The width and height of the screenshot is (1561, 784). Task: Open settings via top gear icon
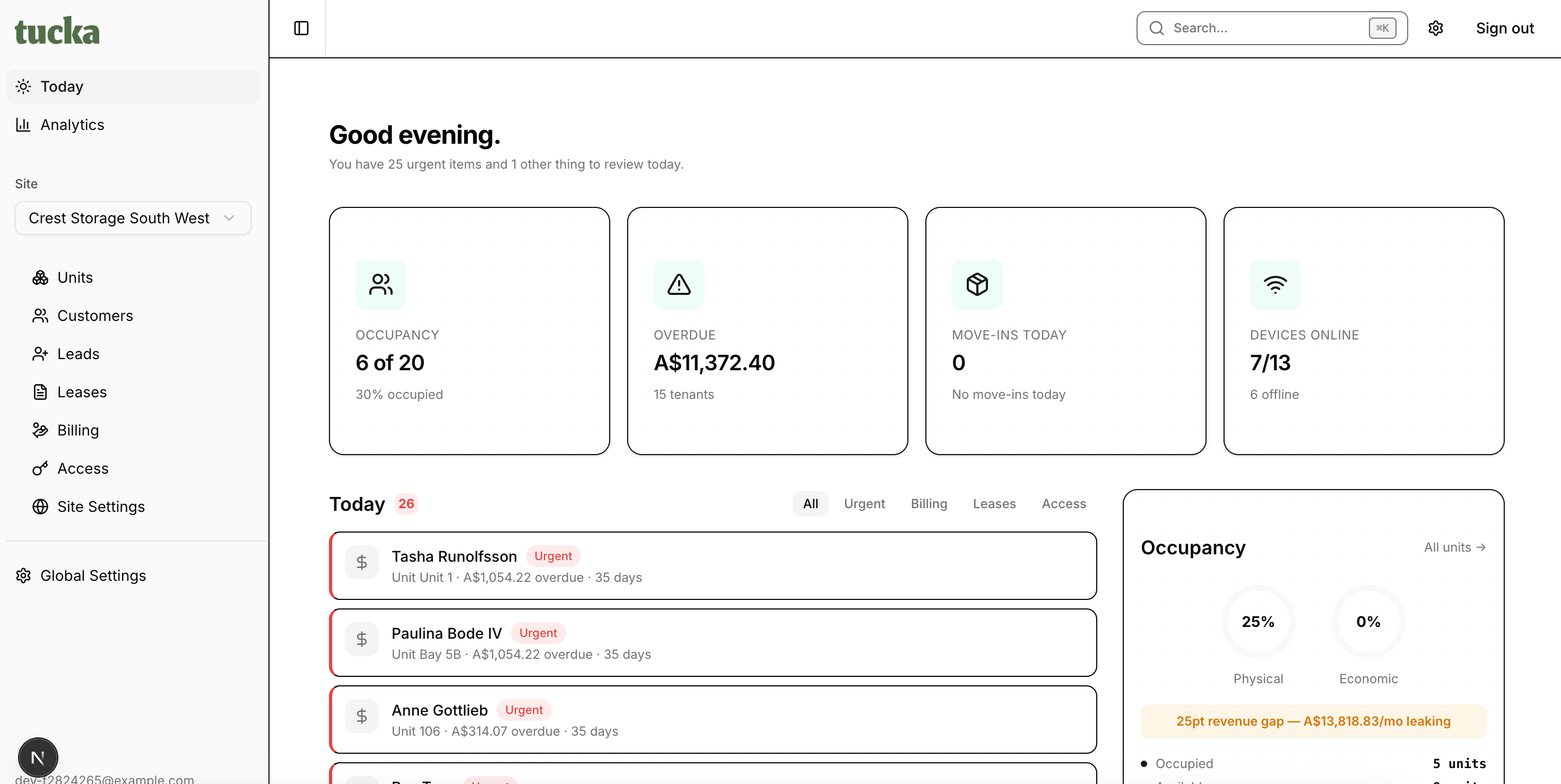pos(1436,28)
